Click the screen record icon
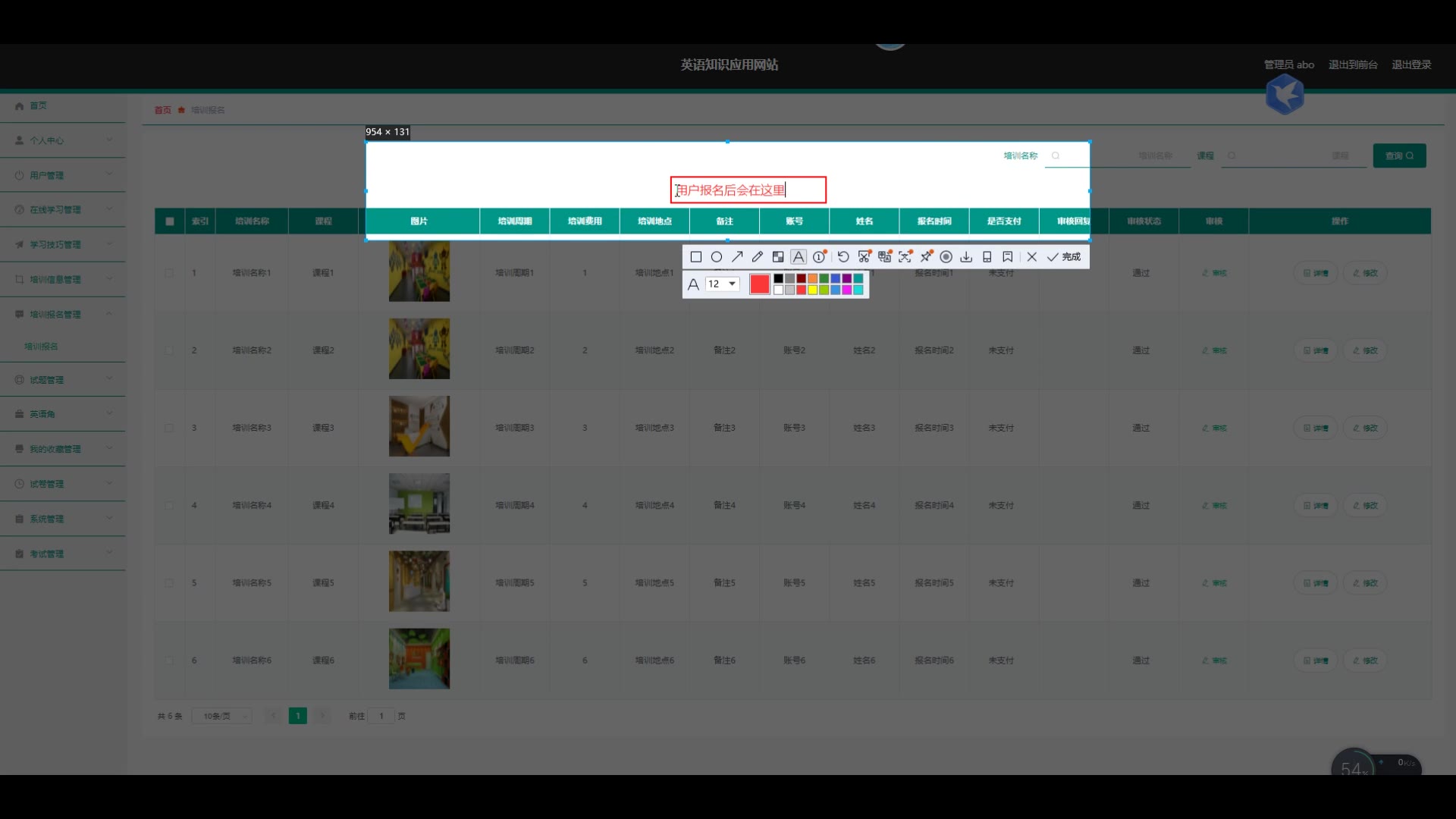 click(946, 257)
